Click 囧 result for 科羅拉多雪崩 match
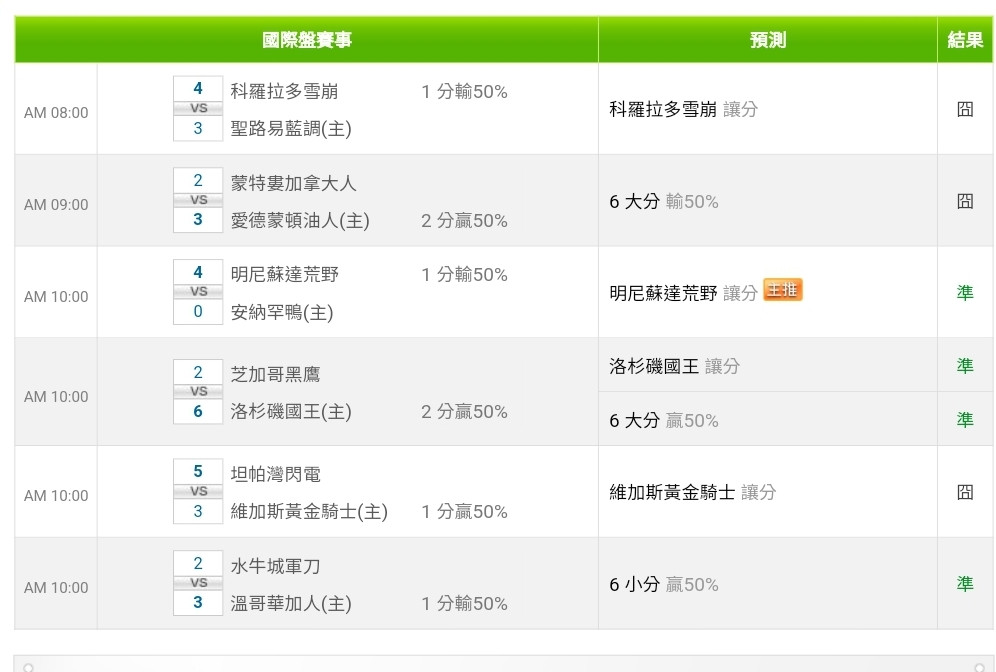Screen dimensions: 996x672 (x=965, y=109)
